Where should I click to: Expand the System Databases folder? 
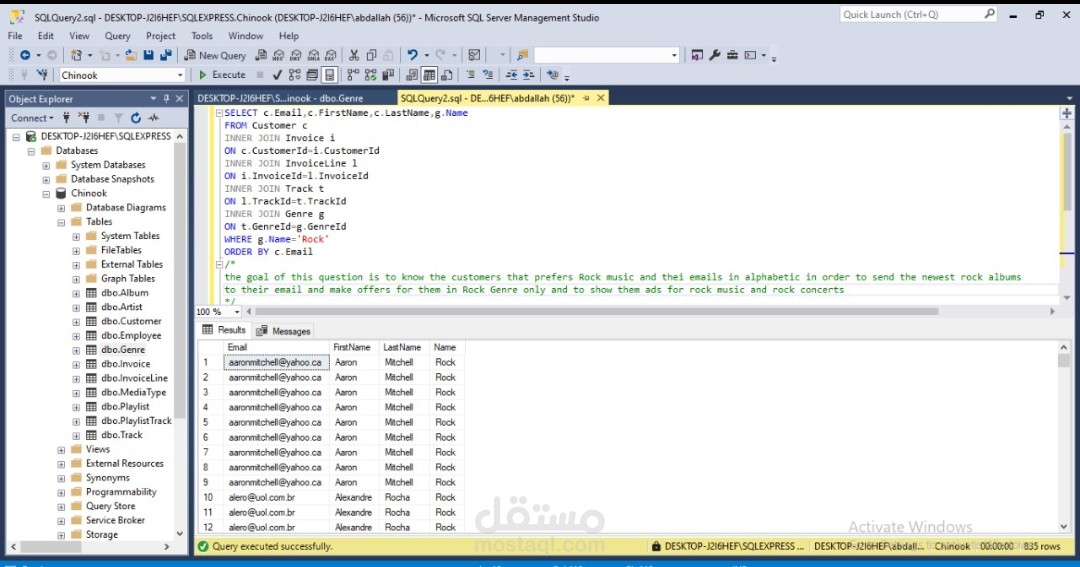[x=46, y=165]
